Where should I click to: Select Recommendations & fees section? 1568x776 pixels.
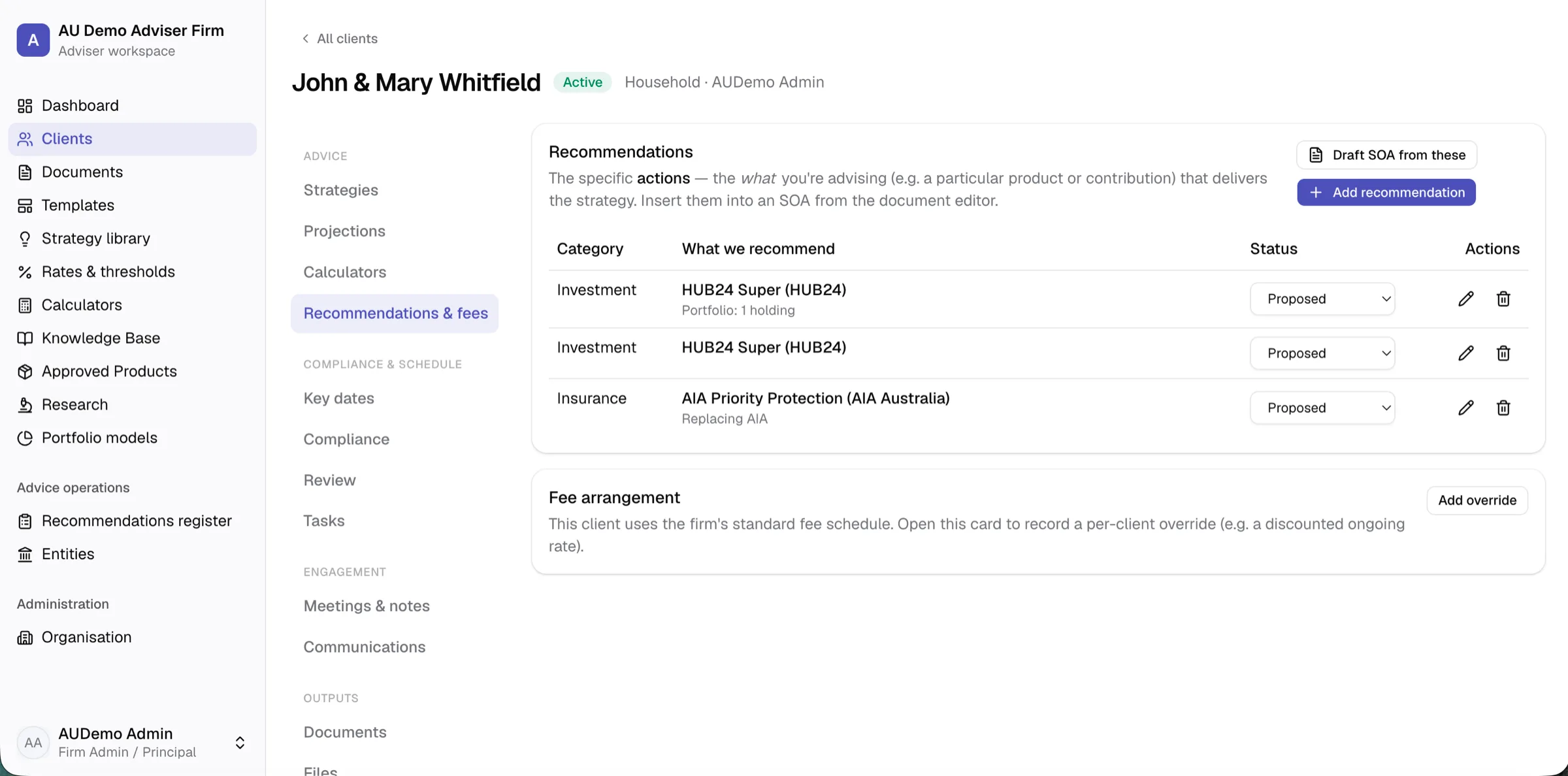pyautogui.click(x=395, y=314)
